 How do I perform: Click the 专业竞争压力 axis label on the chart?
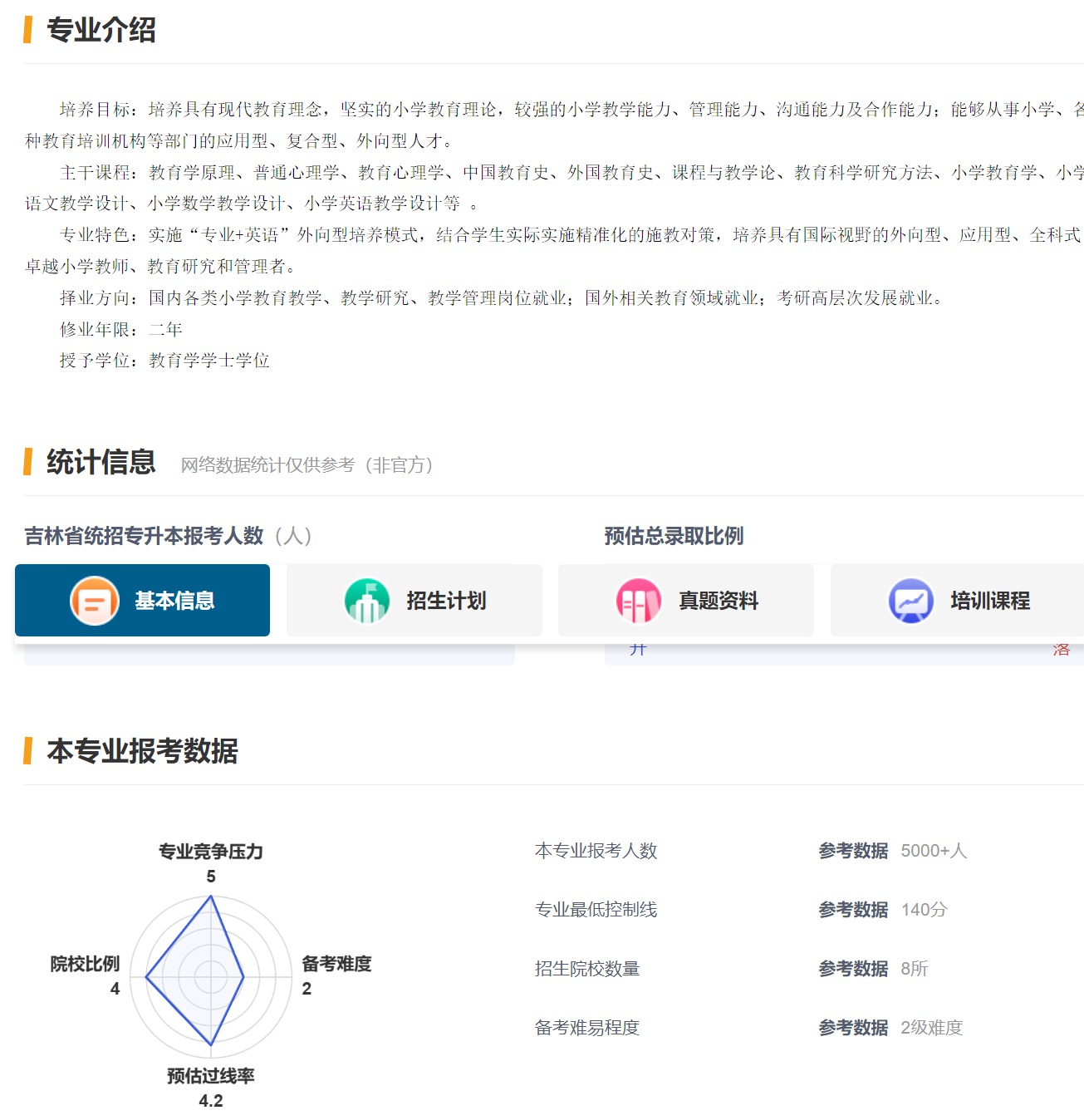211,852
